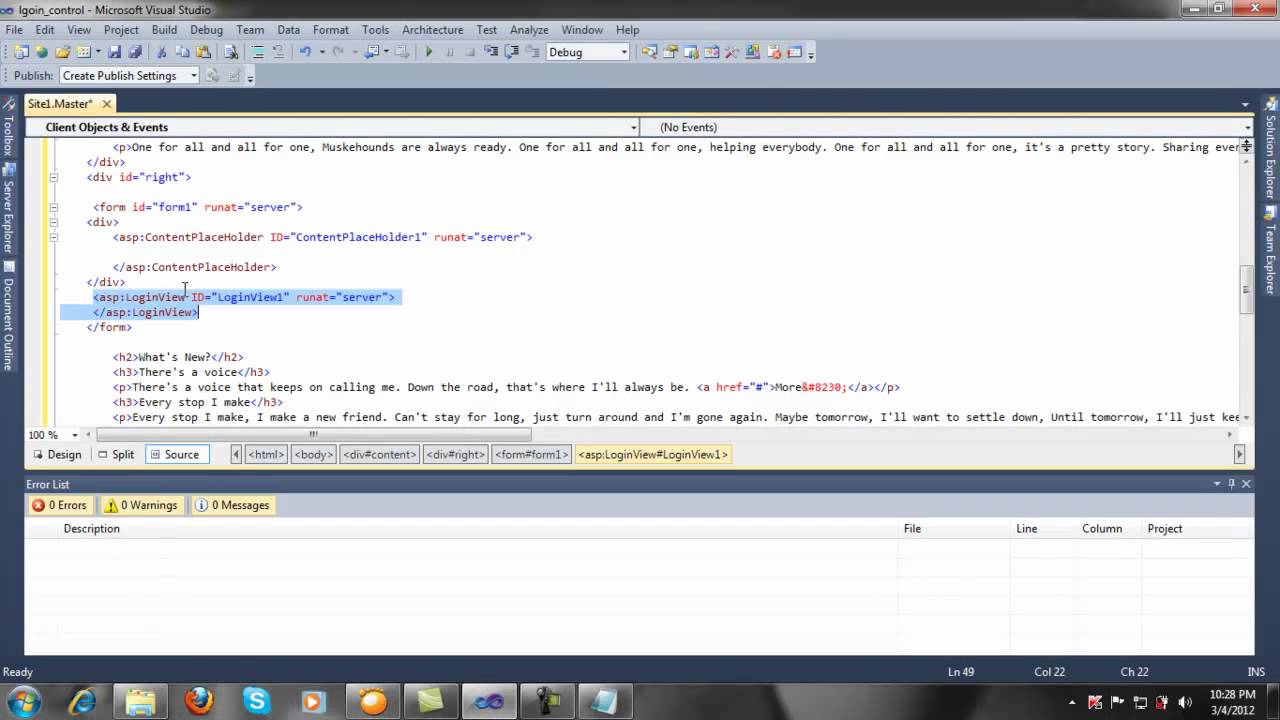
Task: Open Client Objects & Events dropdown
Action: [x=634, y=127]
